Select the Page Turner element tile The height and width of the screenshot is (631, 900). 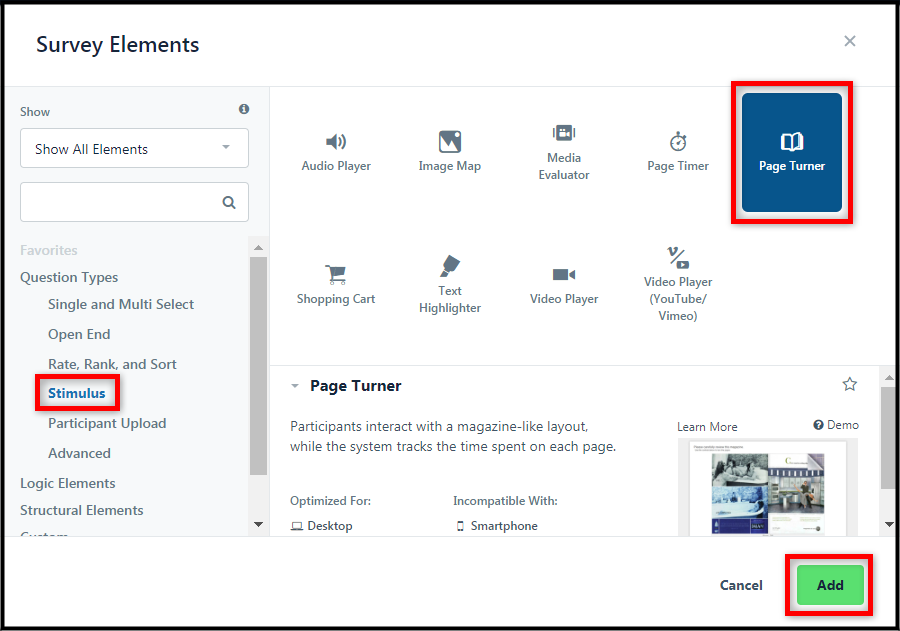click(792, 152)
